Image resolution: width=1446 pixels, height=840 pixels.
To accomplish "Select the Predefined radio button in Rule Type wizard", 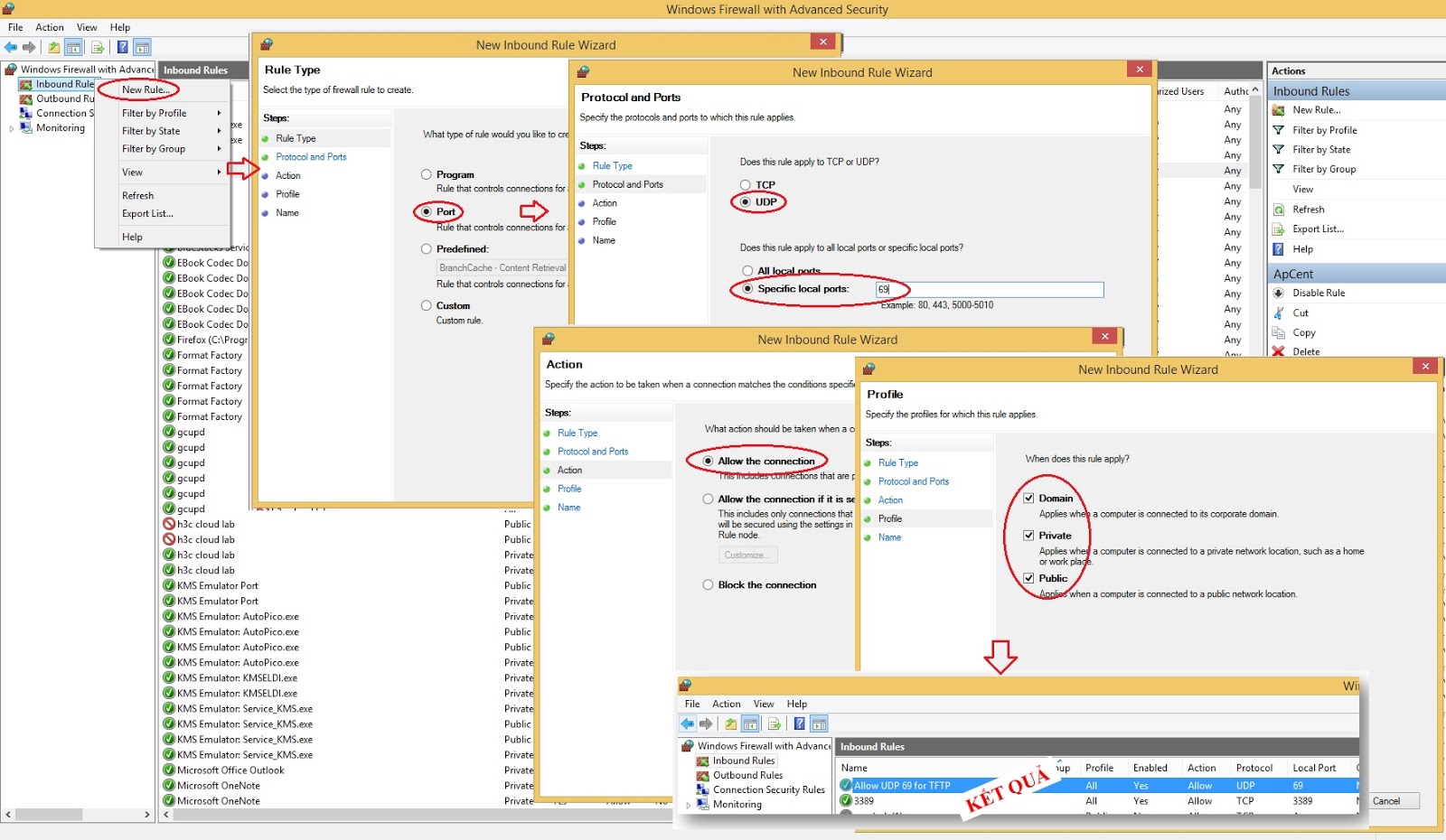I will click(427, 248).
